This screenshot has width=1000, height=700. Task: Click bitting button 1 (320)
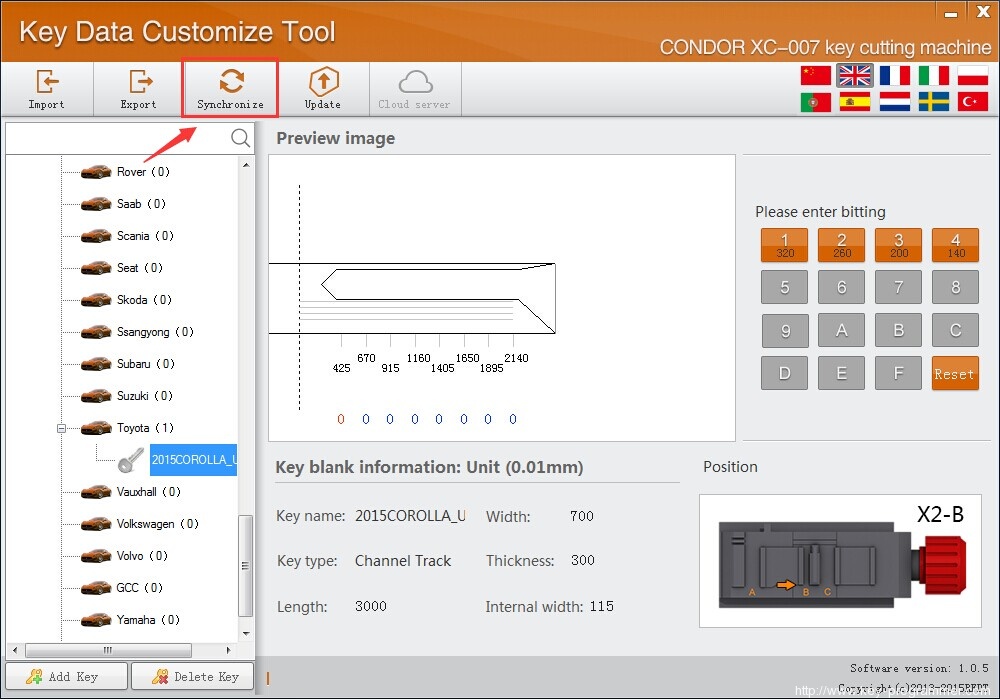pos(784,245)
